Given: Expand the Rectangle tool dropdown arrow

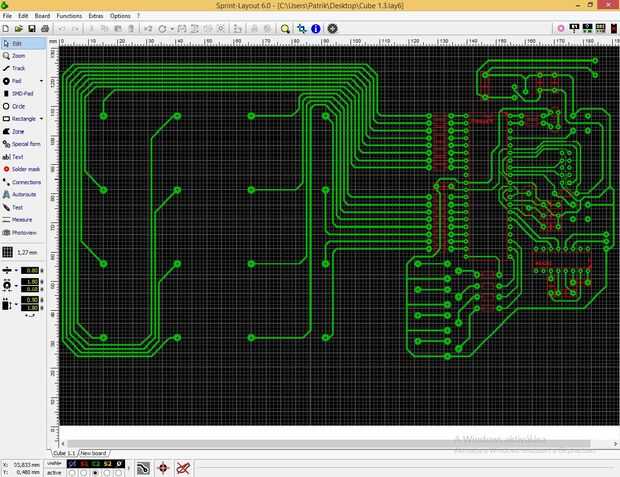Looking at the screenshot, I should (x=42, y=119).
